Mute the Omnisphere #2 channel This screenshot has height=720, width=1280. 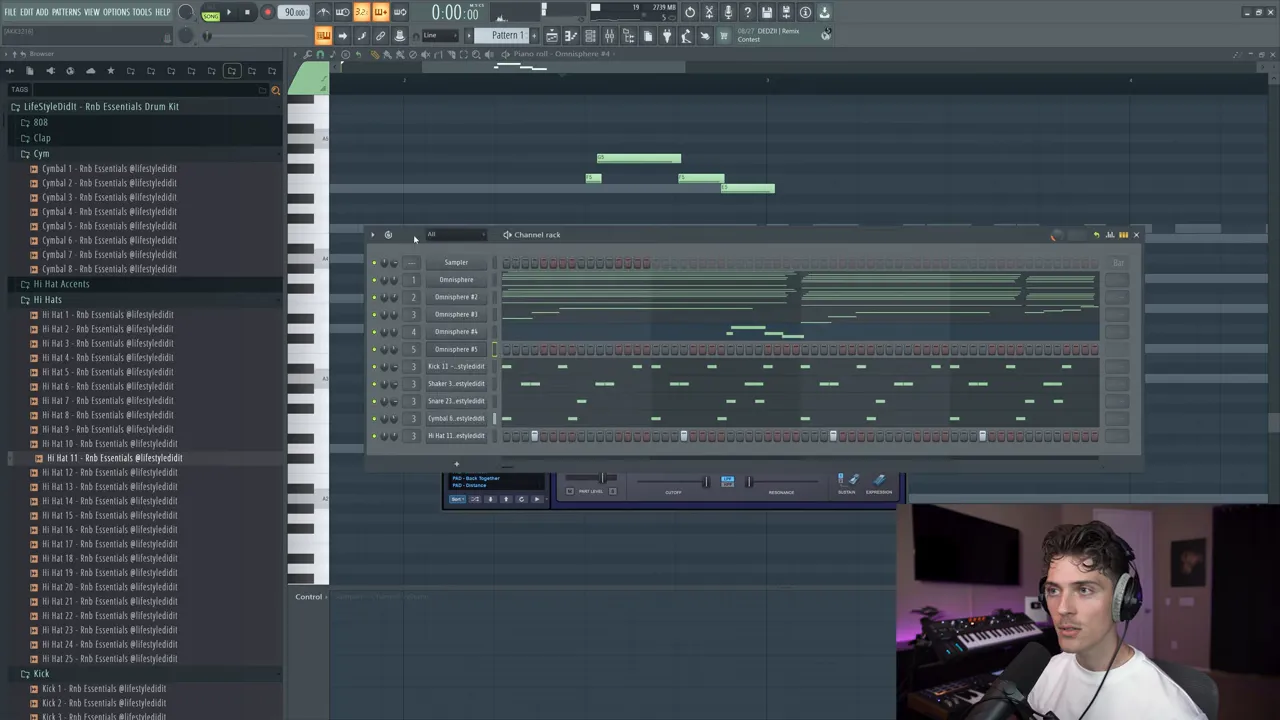(x=374, y=297)
